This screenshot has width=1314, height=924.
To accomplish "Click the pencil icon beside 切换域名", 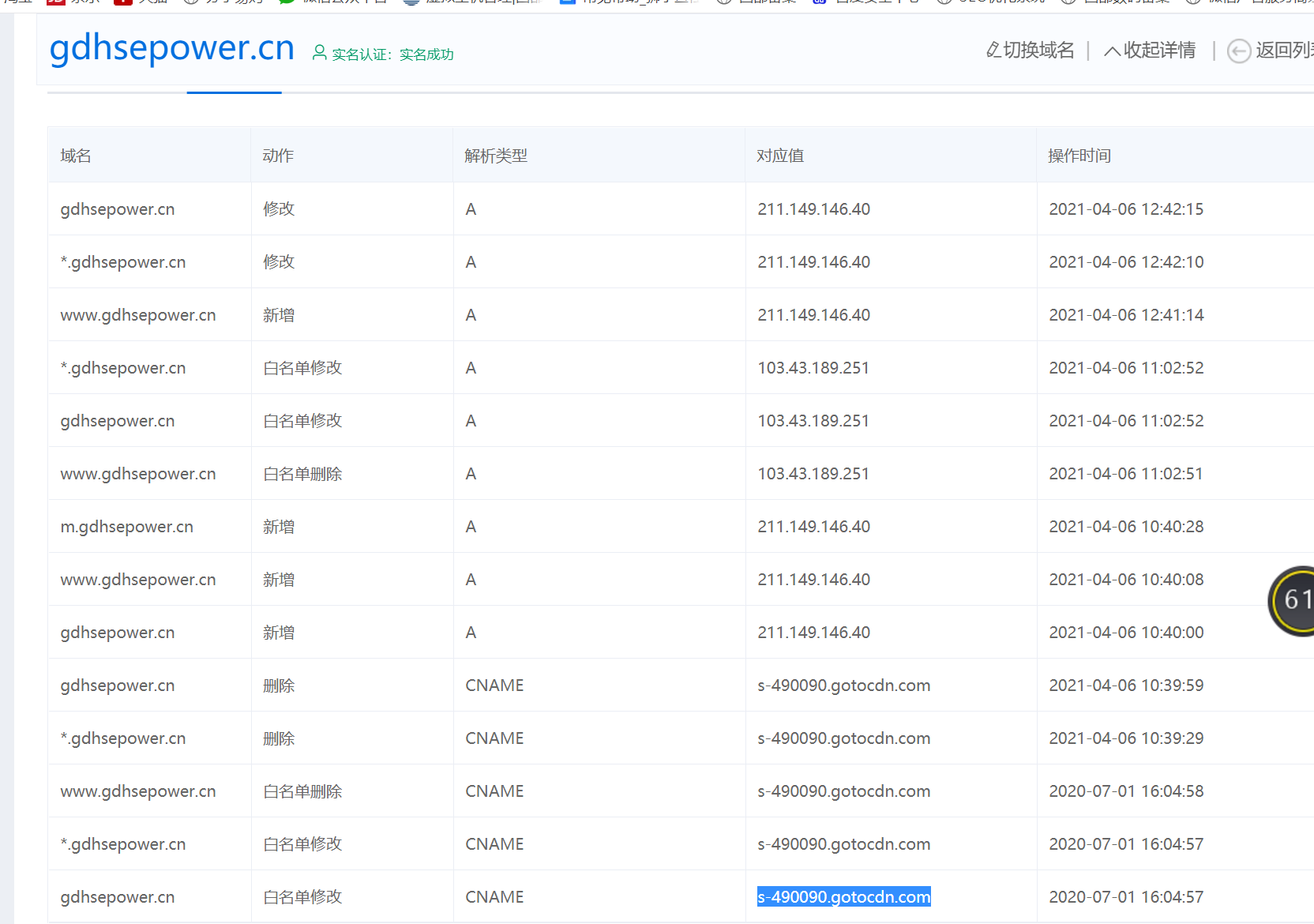I will pyautogui.click(x=992, y=50).
